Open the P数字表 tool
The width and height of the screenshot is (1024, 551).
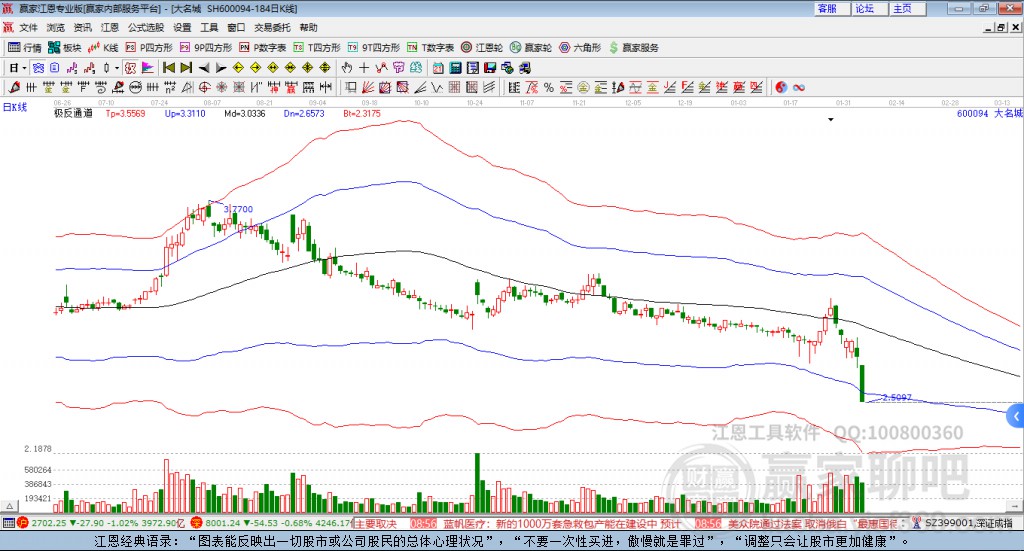(263, 48)
